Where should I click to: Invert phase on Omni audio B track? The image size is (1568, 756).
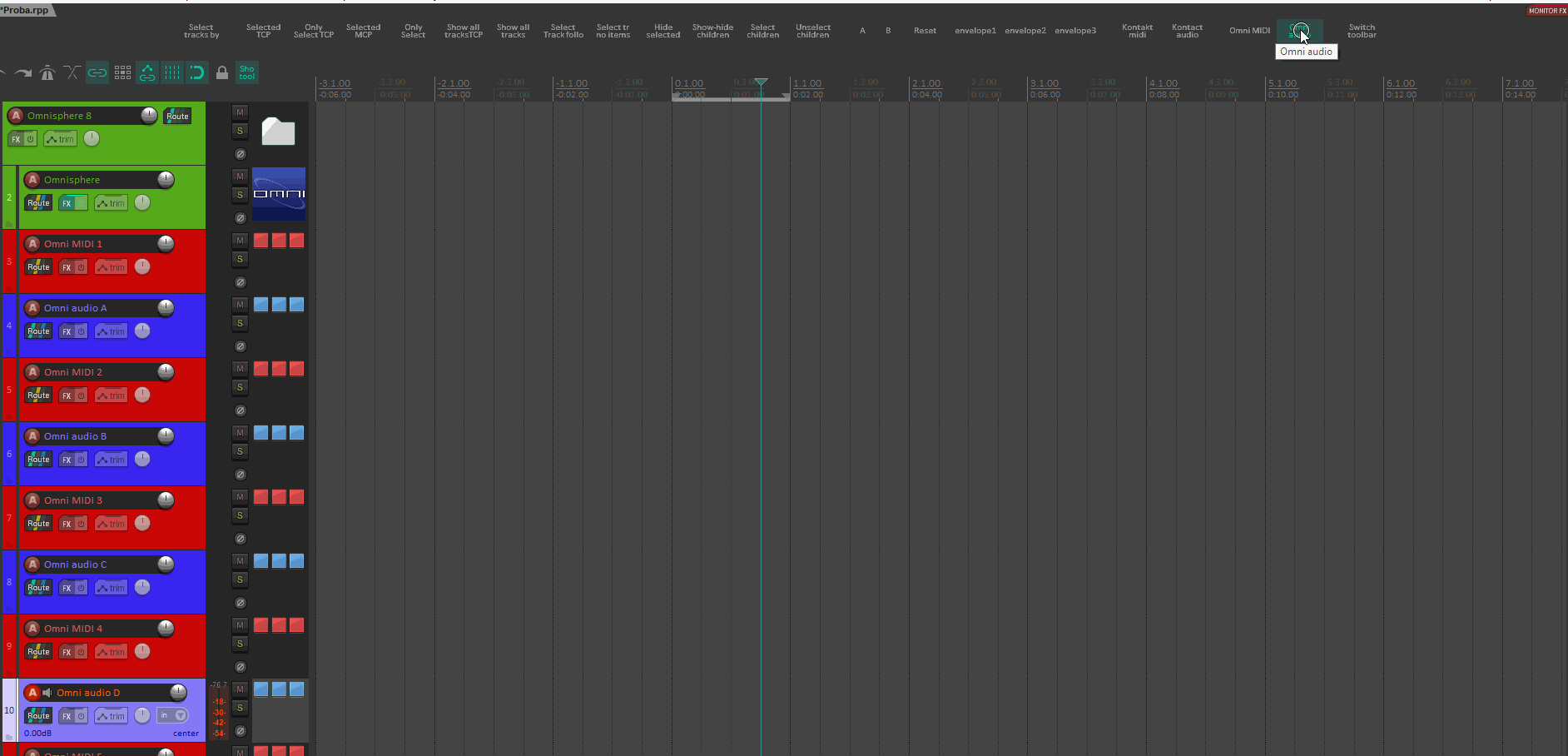[x=241, y=475]
